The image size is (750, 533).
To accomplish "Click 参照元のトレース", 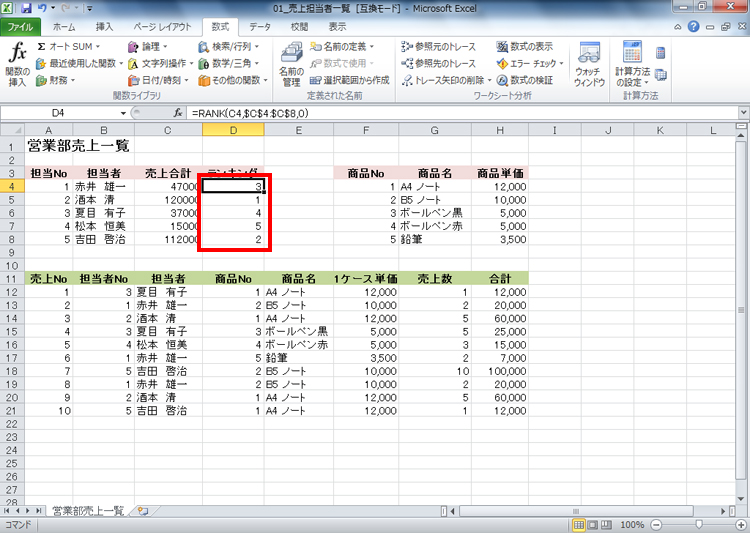I will coord(438,46).
